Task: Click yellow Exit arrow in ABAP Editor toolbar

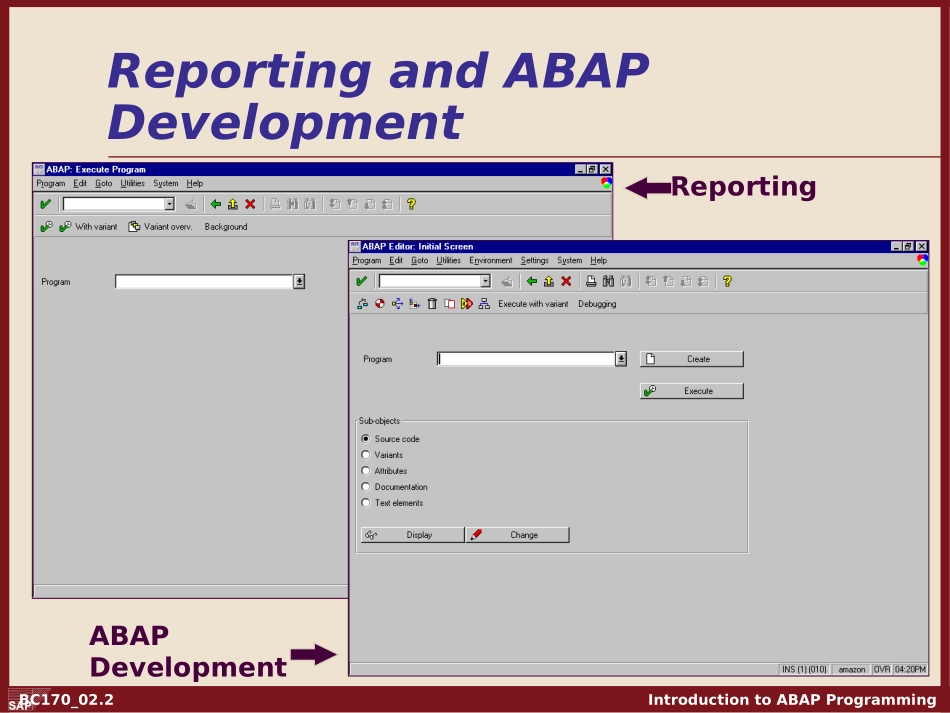Action: [x=548, y=281]
